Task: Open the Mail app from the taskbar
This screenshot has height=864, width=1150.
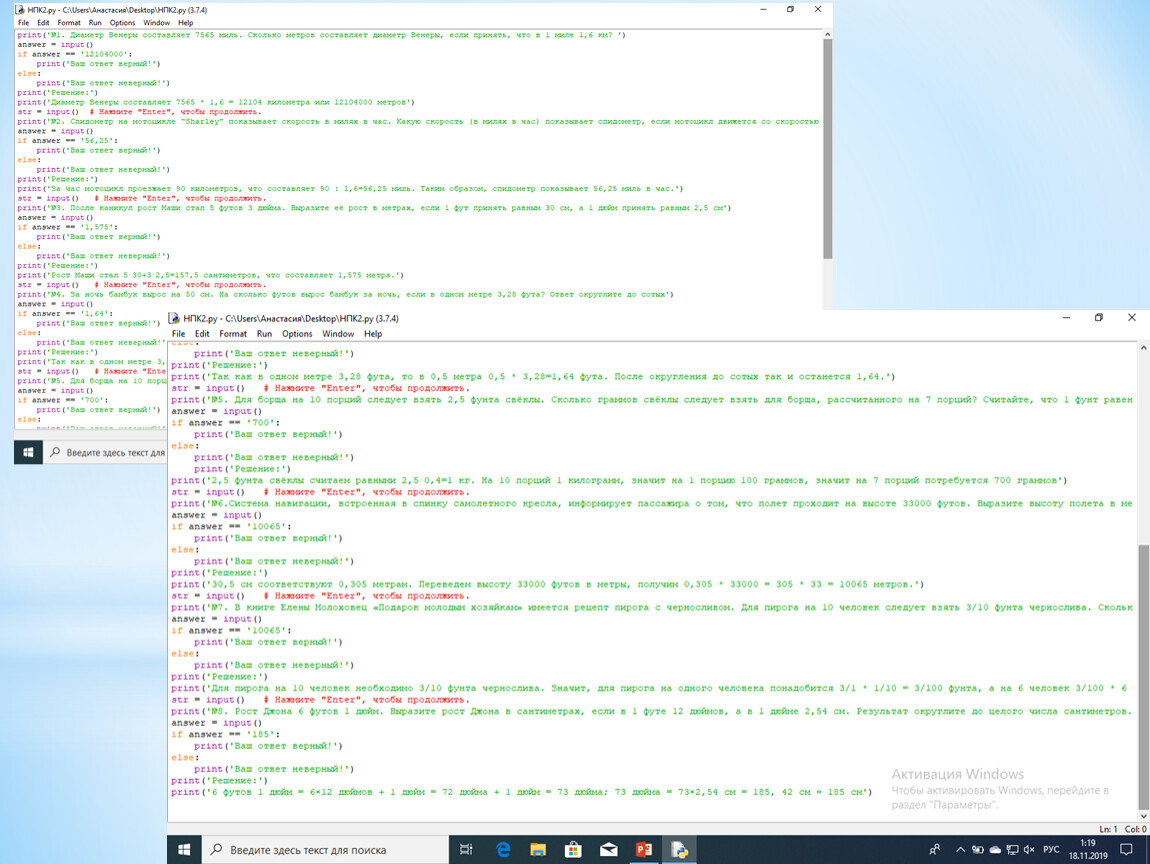Action: (609, 850)
